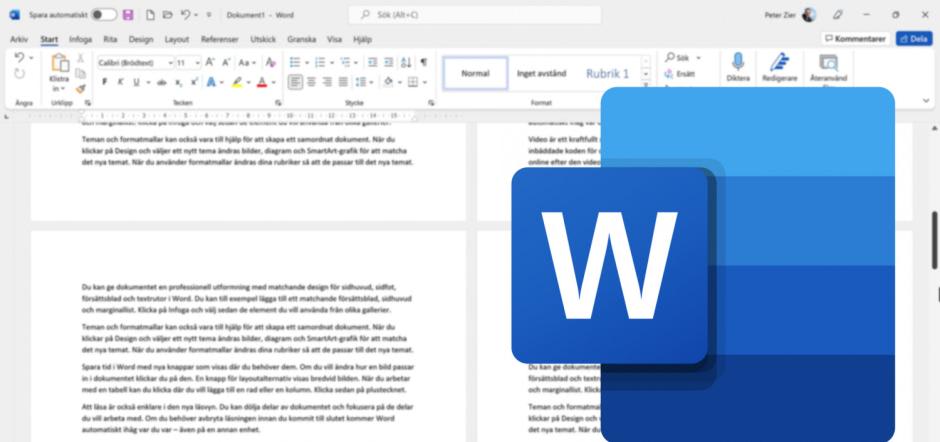940x442 pixels.
Task: Toggle show paragraph marks (¶)
Action: point(424,62)
